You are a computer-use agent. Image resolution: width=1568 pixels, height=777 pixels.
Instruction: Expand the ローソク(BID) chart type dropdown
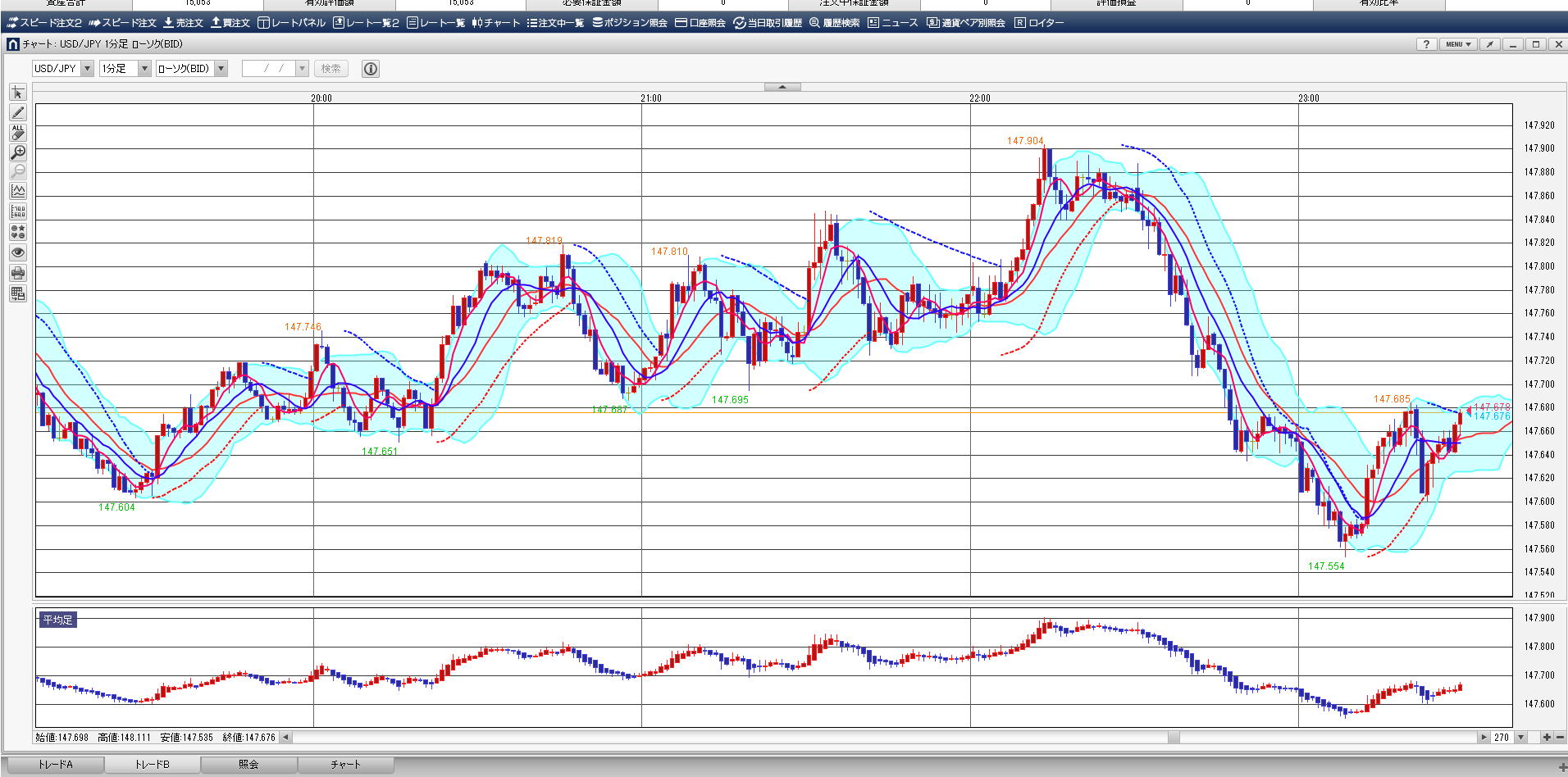[x=221, y=69]
